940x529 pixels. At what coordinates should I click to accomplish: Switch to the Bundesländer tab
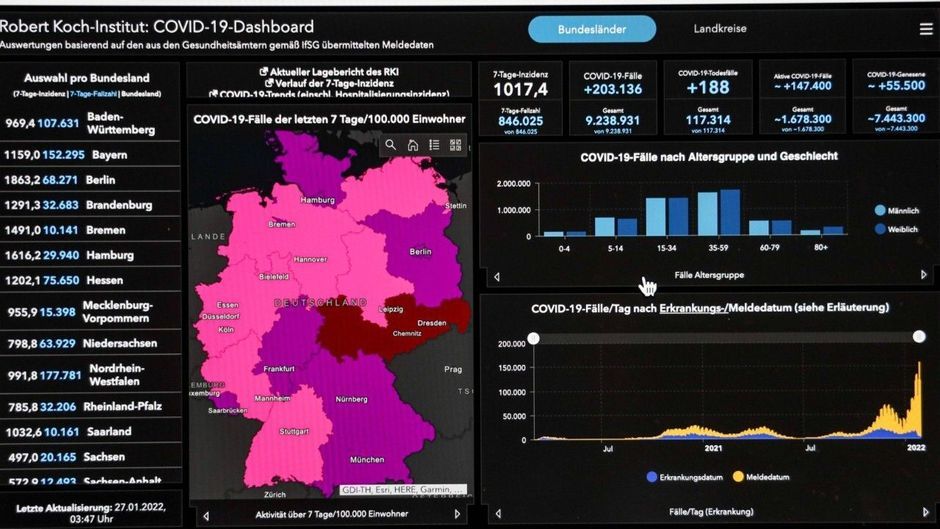click(x=592, y=29)
